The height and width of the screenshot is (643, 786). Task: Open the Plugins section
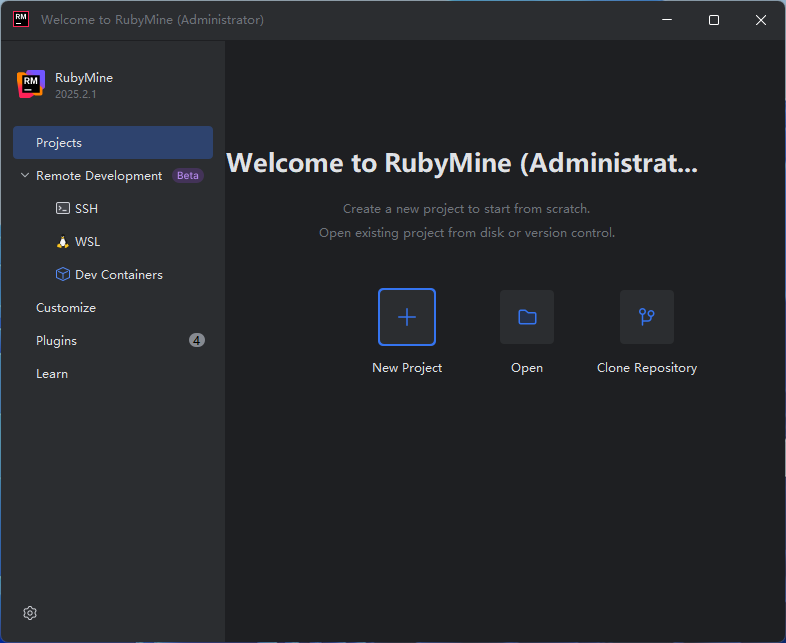coord(56,341)
